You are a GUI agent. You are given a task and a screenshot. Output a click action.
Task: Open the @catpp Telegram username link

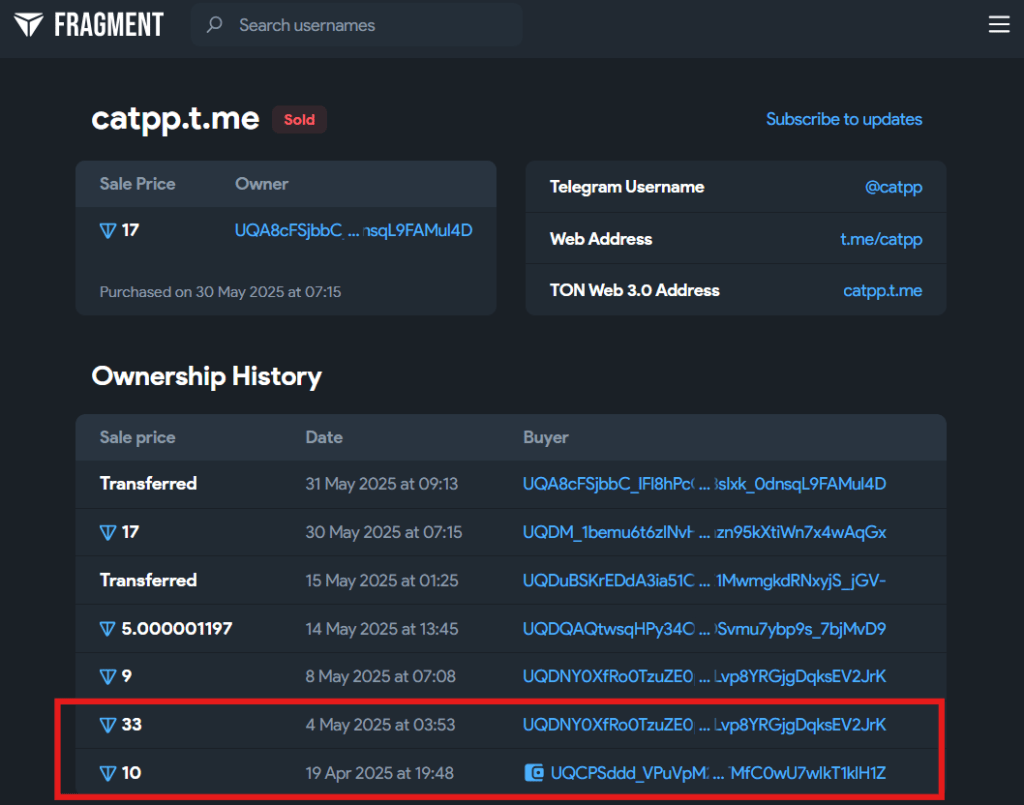(892, 187)
